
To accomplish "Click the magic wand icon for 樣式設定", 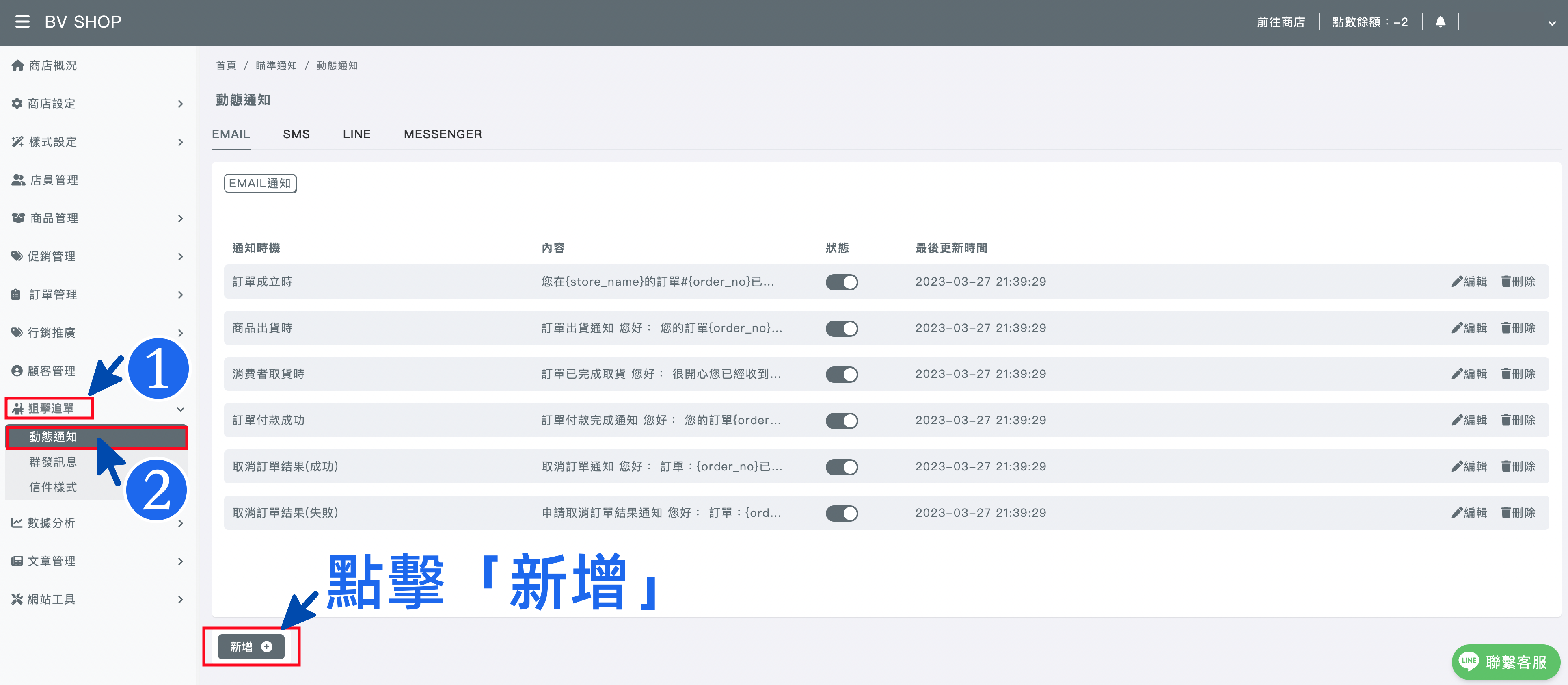I will [x=17, y=142].
